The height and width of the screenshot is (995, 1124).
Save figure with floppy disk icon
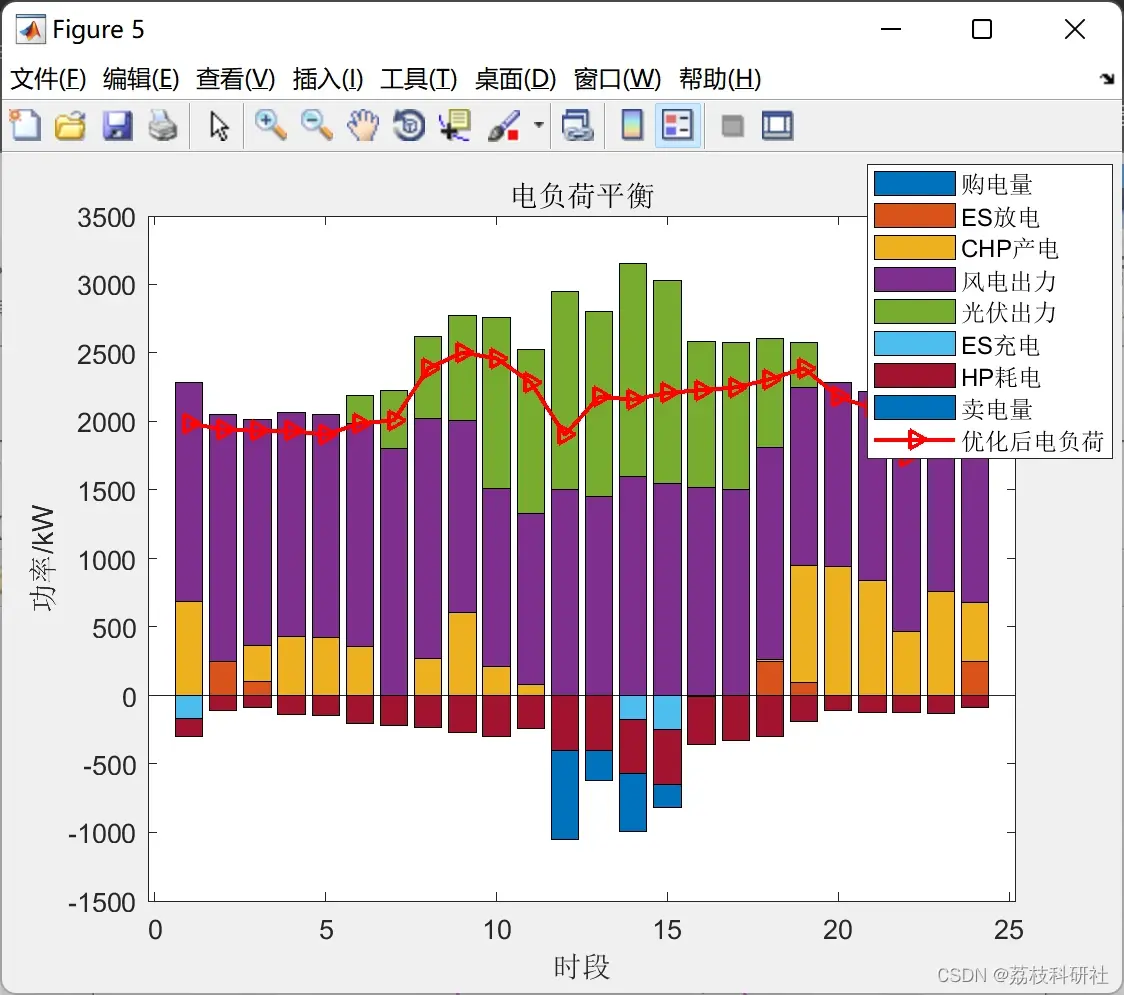click(x=117, y=125)
